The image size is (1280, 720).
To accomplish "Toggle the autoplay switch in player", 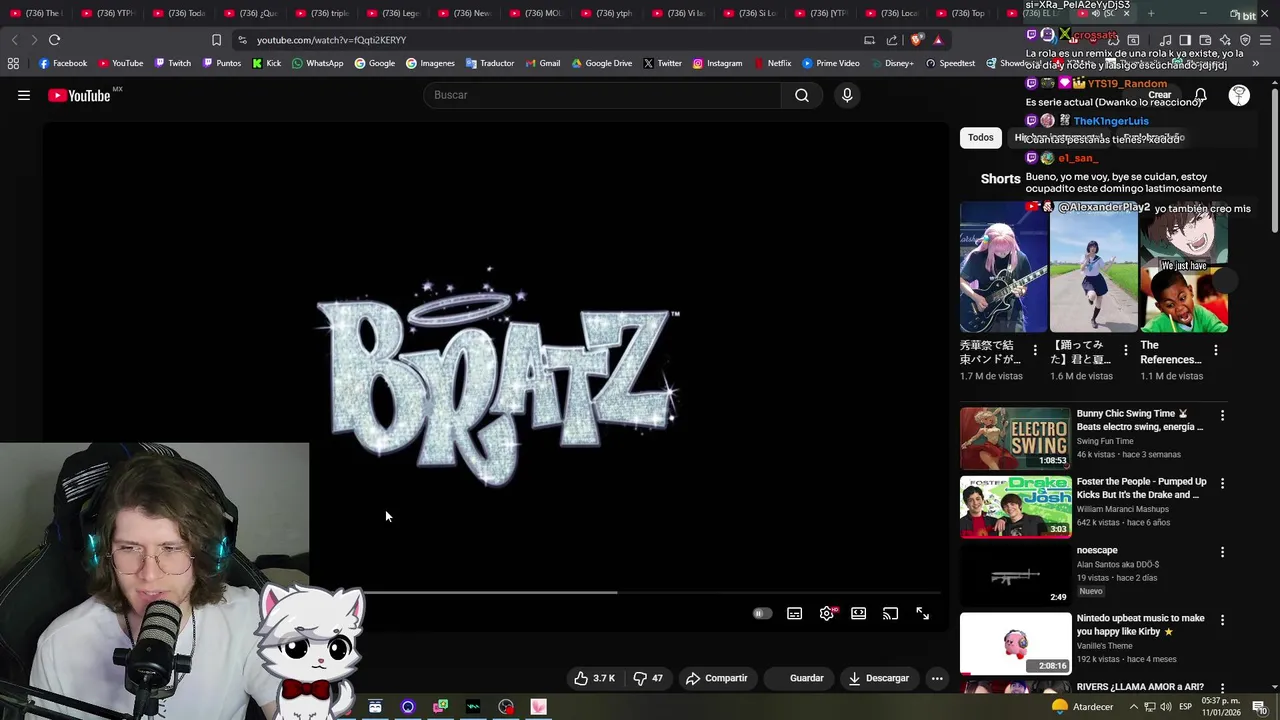I will (x=762, y=613).
